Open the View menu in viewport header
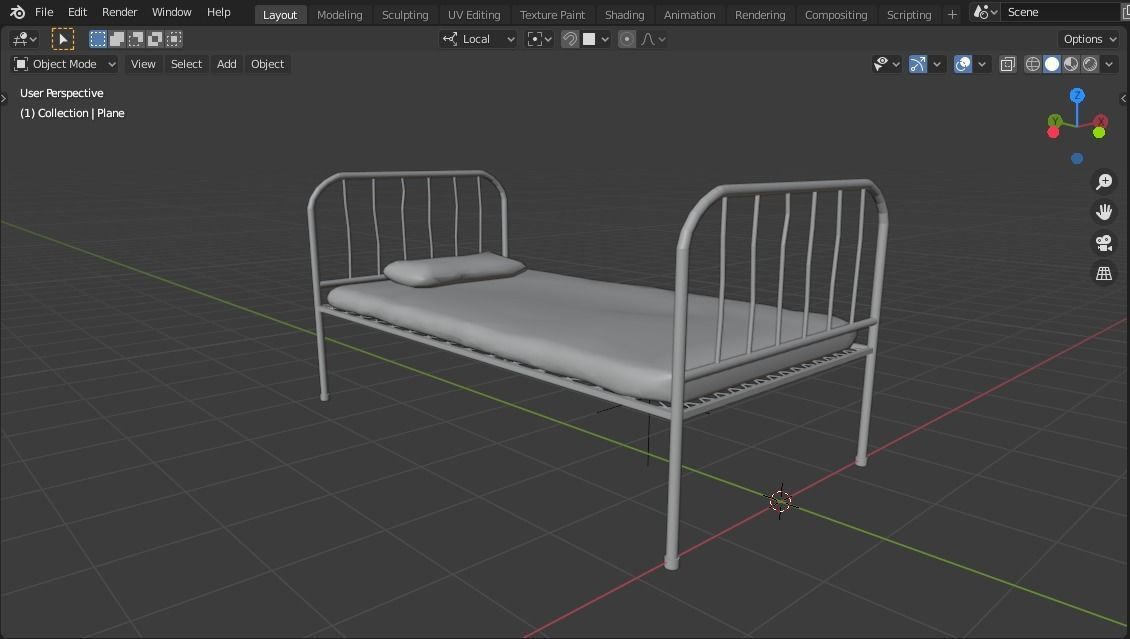 point(143,64)
